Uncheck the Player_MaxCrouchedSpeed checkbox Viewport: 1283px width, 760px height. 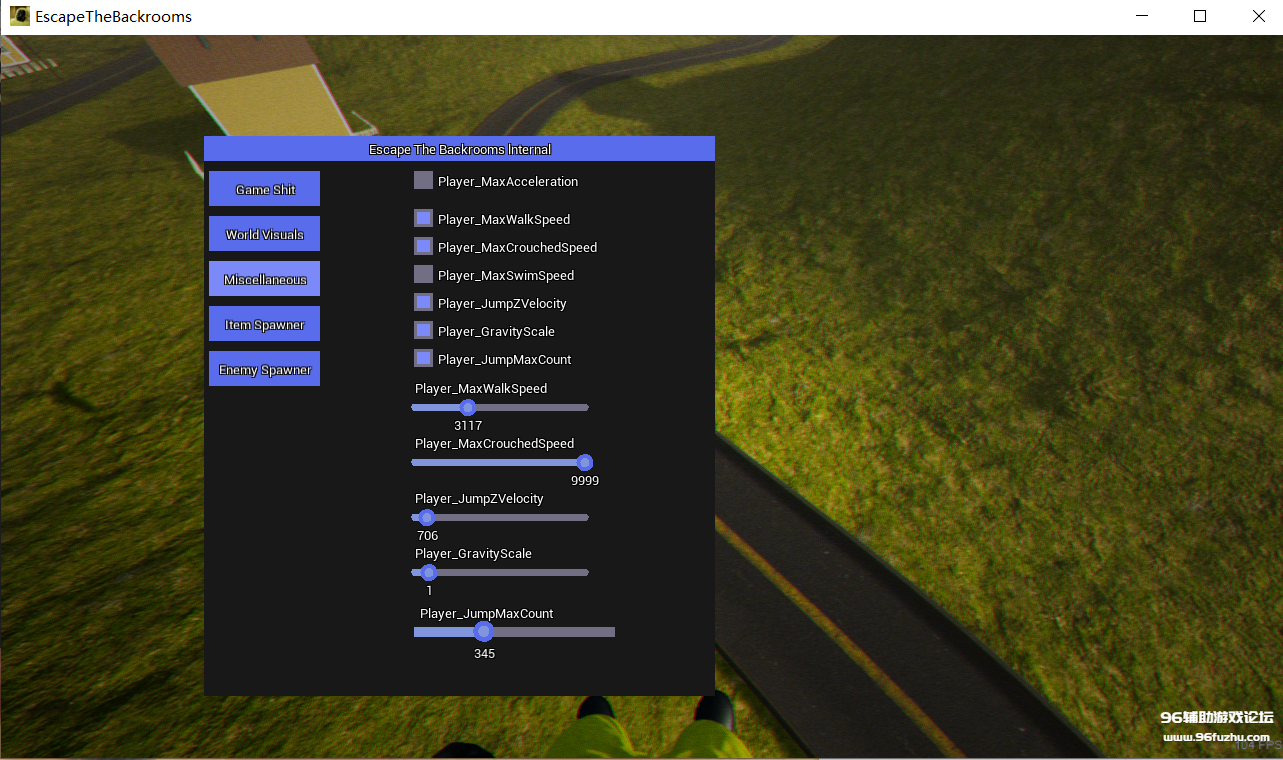(x=423, y=246)
